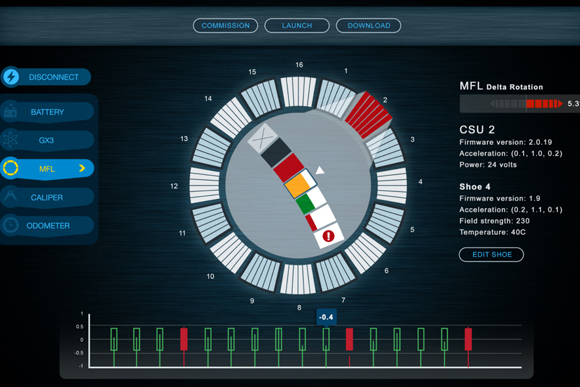Click the Commission button
Image resolution: width=580 pixels, height=387 pixels.
click(225, 26)
